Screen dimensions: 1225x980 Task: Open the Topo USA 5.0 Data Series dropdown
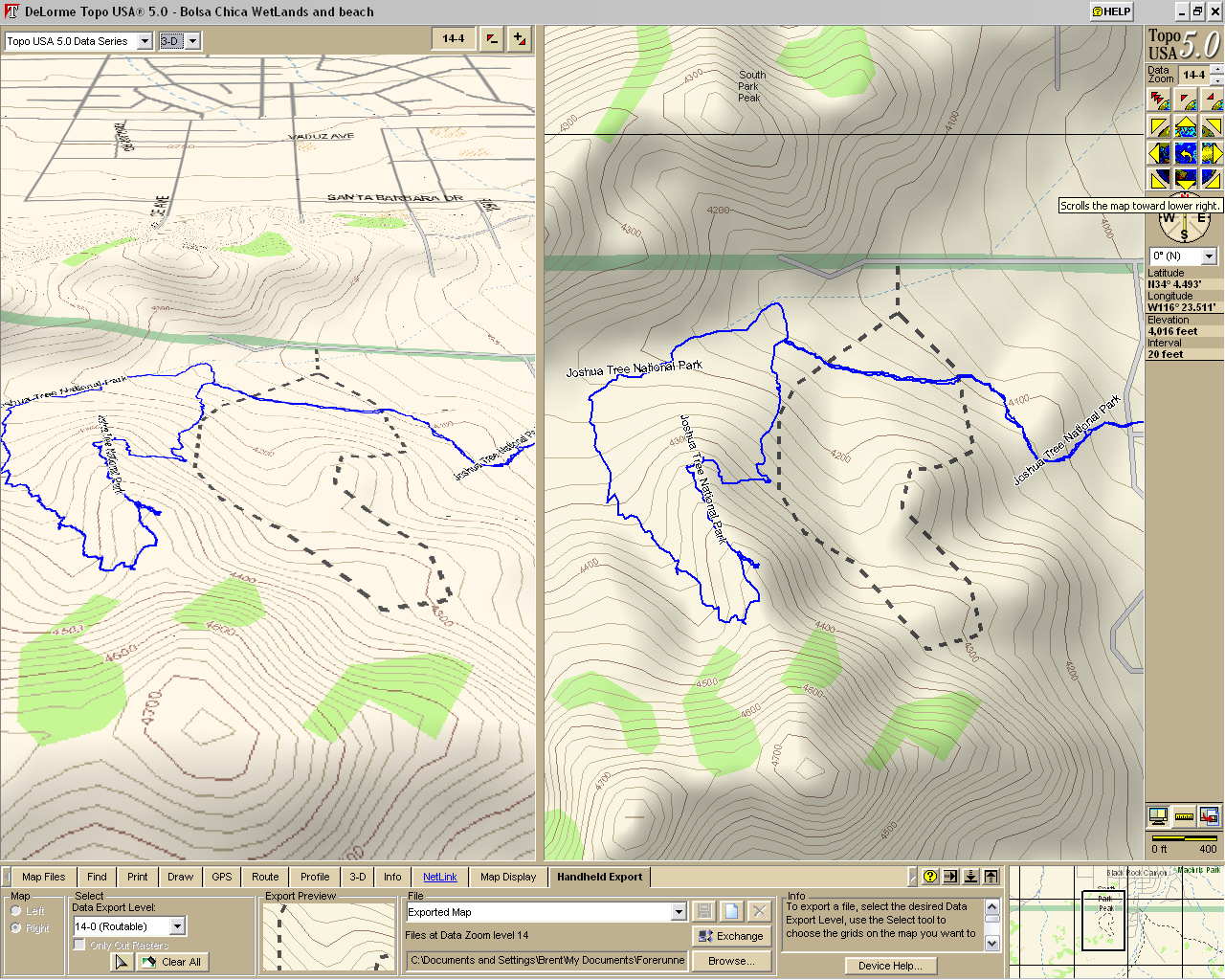[145, 41]
